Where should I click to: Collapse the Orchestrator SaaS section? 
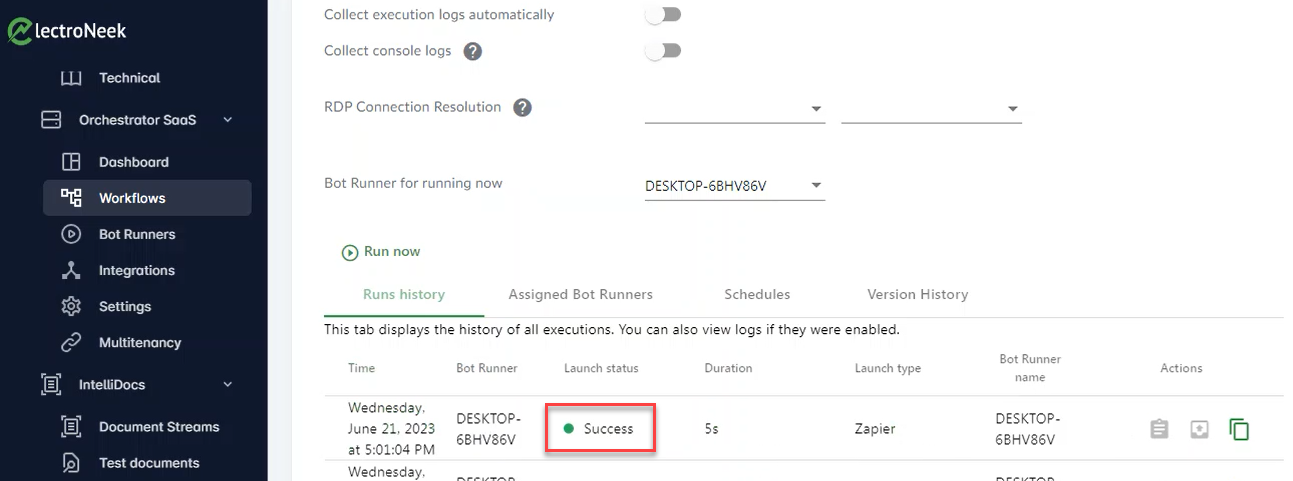click(227, 120)
